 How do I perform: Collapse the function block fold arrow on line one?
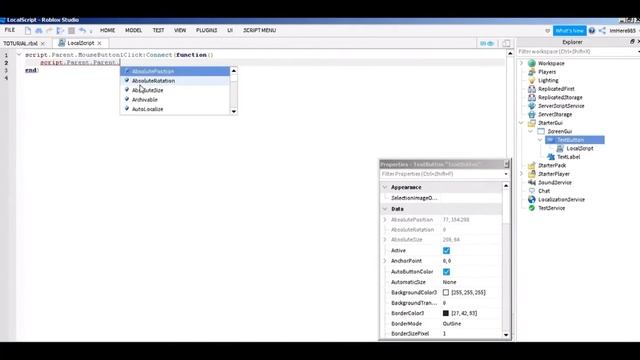point(19,54)
